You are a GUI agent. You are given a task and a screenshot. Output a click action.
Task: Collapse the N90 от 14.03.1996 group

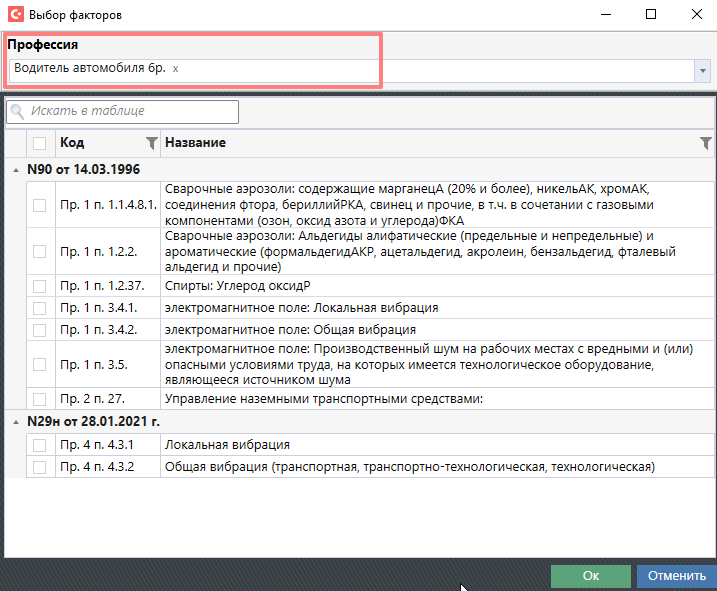coord(15,170)
